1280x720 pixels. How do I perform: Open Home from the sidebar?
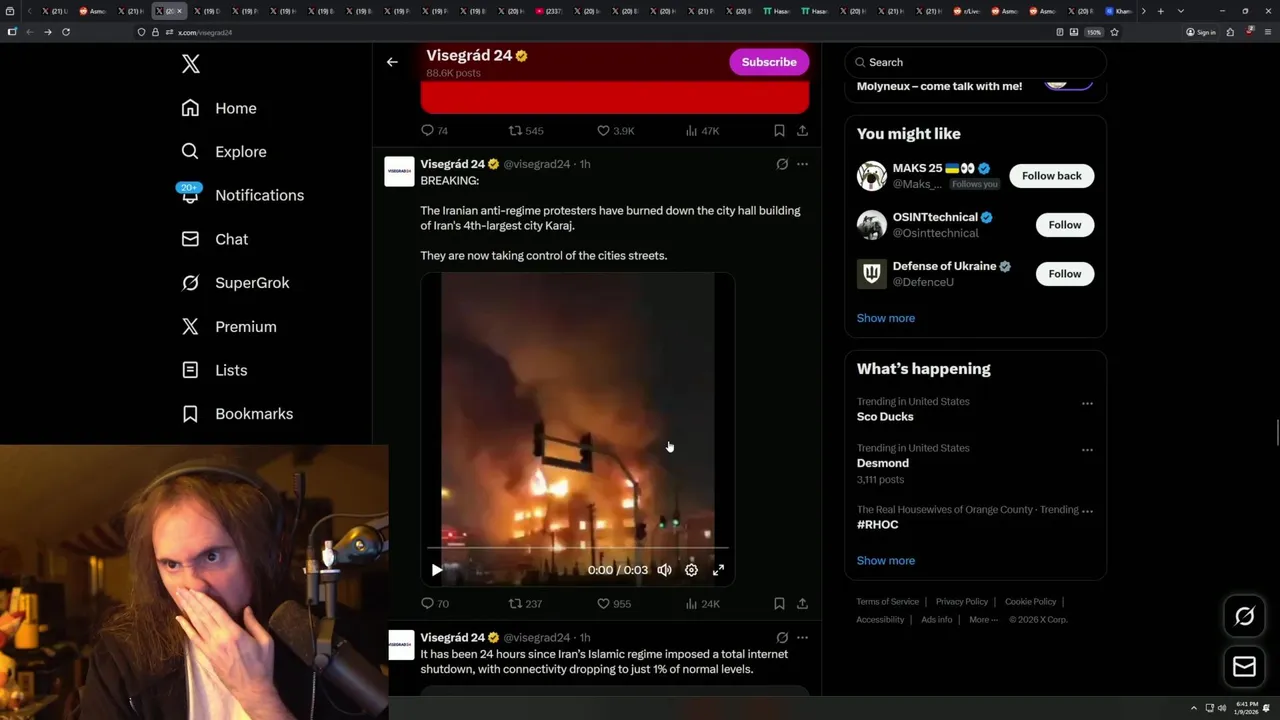(x=219, y=108)
